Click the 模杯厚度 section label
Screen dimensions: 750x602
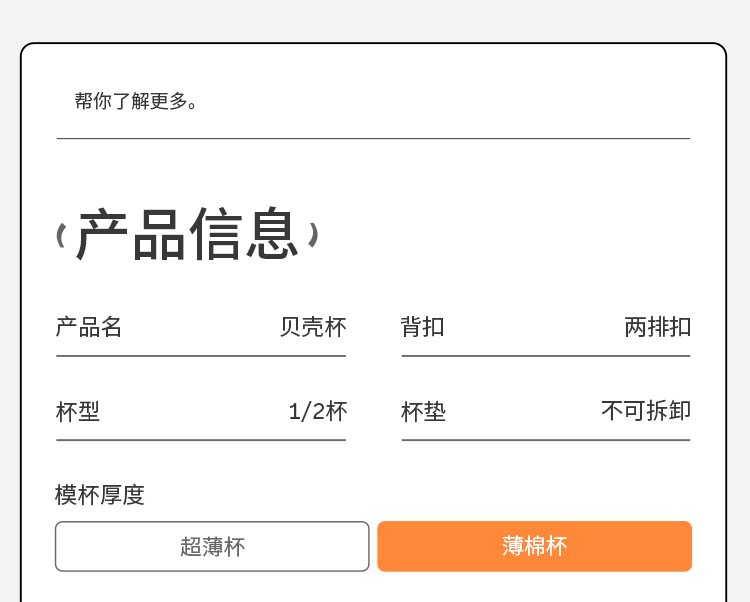click(x=100, y=495)
